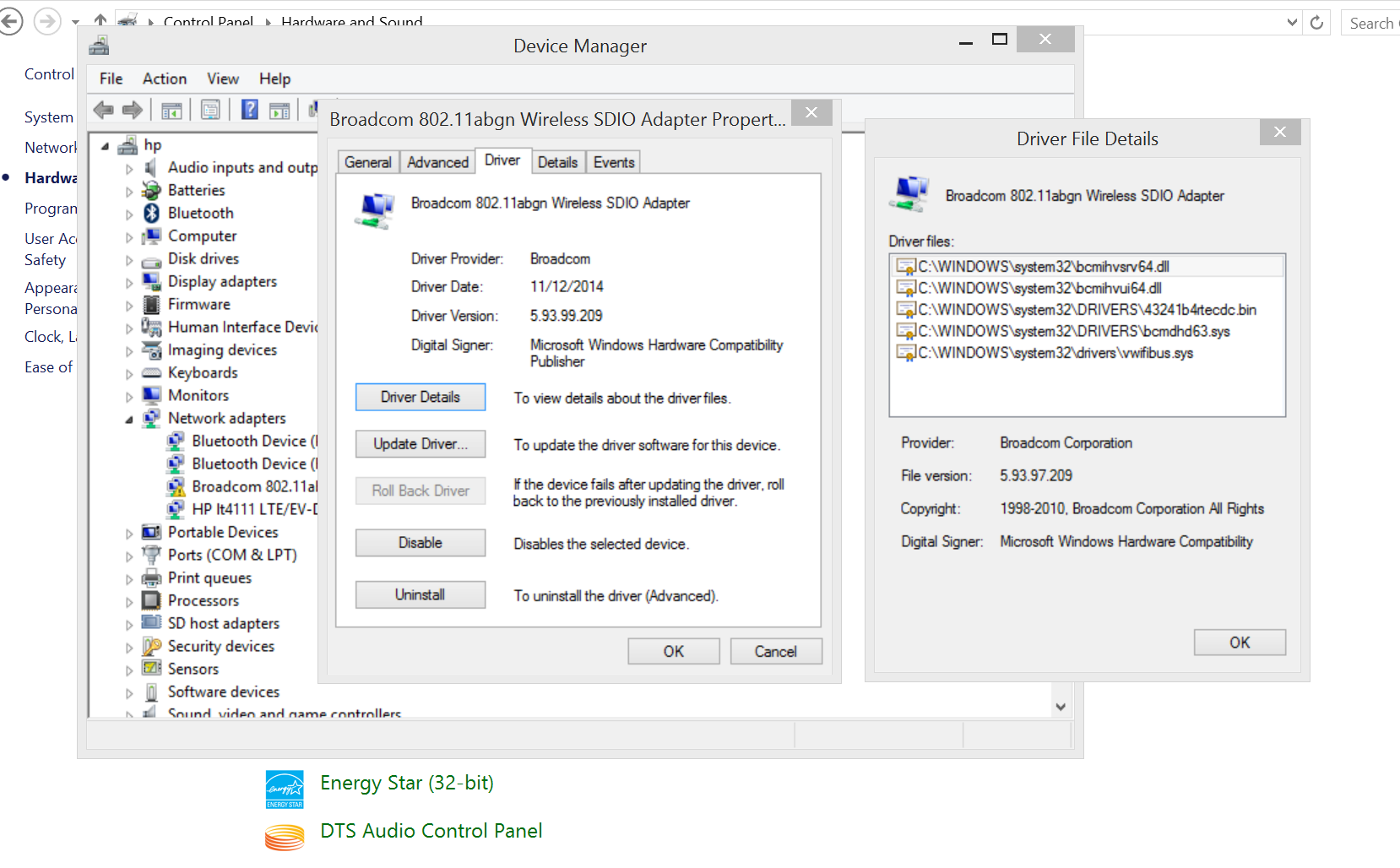Viewport: 1400px width, 868px height.
Task: Expand the Batteries node
Action: 129,192
